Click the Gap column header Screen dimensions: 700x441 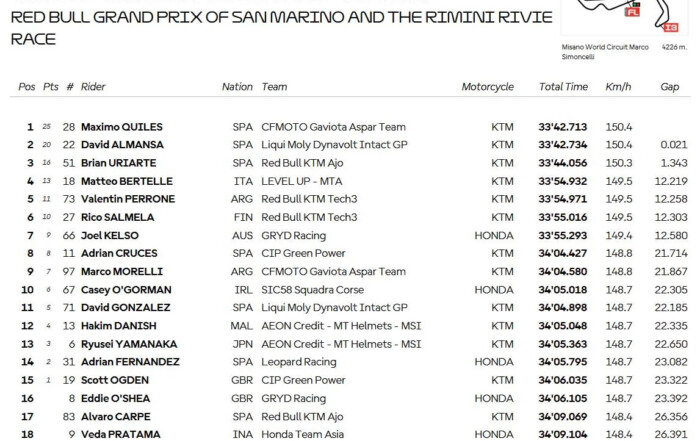point(670,87)
